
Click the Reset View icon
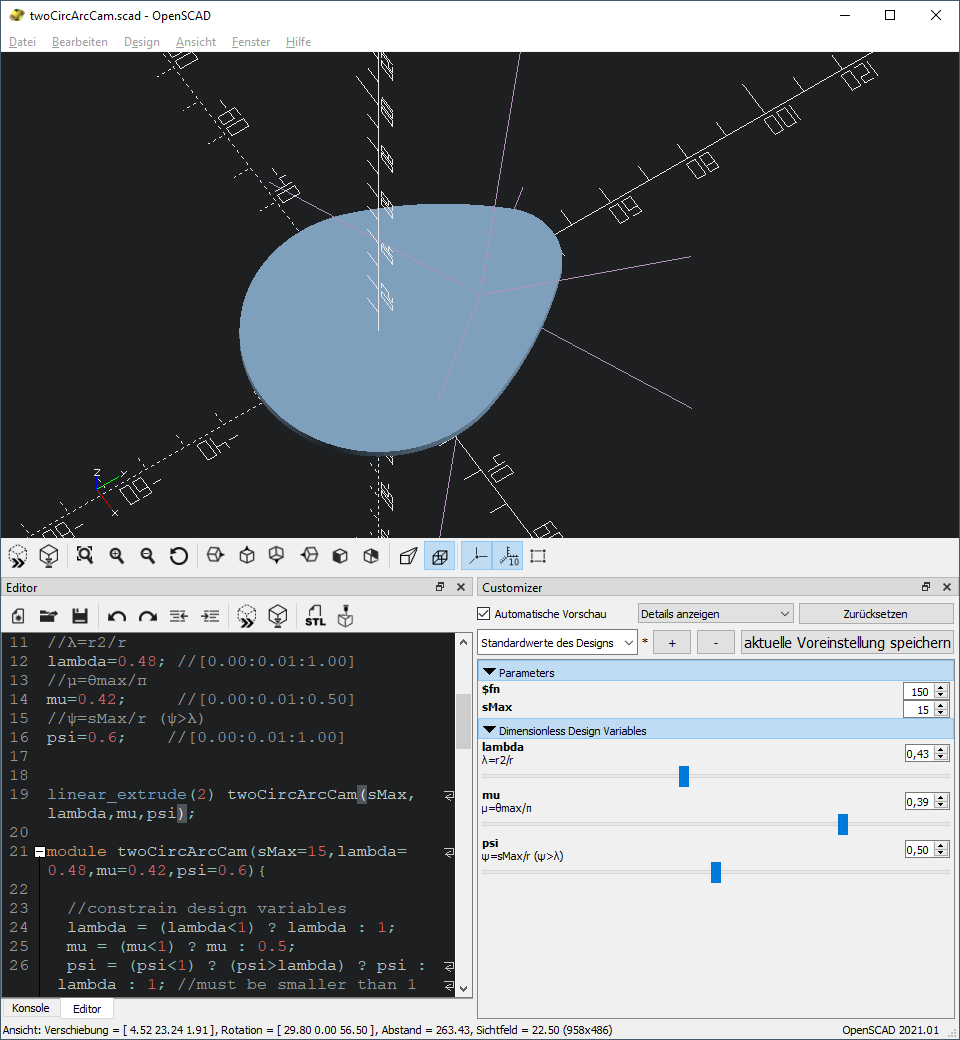[x=179, y=555]
